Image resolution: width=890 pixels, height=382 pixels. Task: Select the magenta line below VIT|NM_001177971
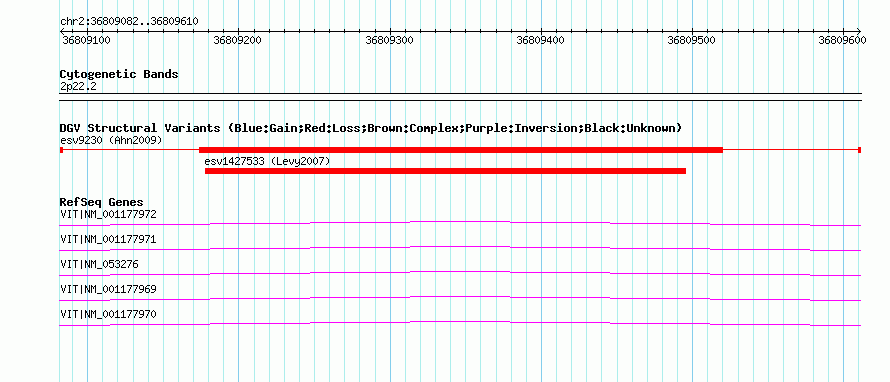460,249
